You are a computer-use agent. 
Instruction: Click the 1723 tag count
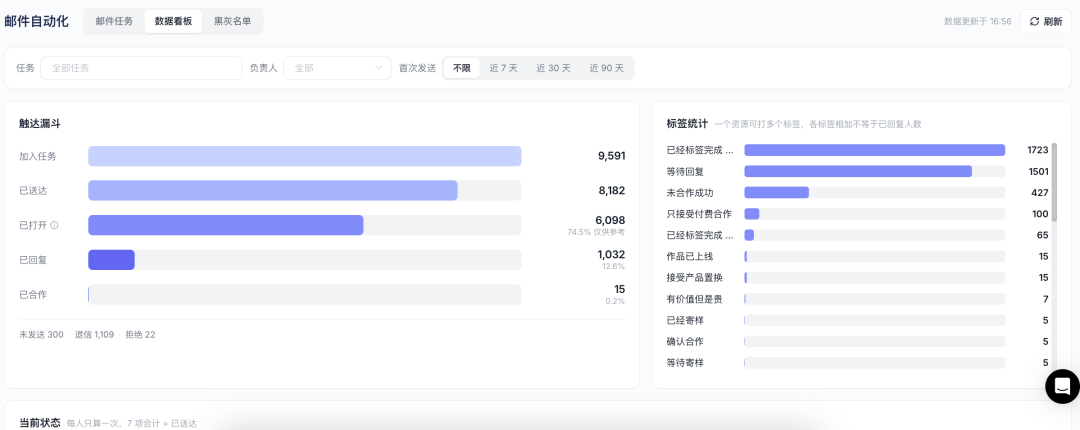click(x=1037, y=150)
